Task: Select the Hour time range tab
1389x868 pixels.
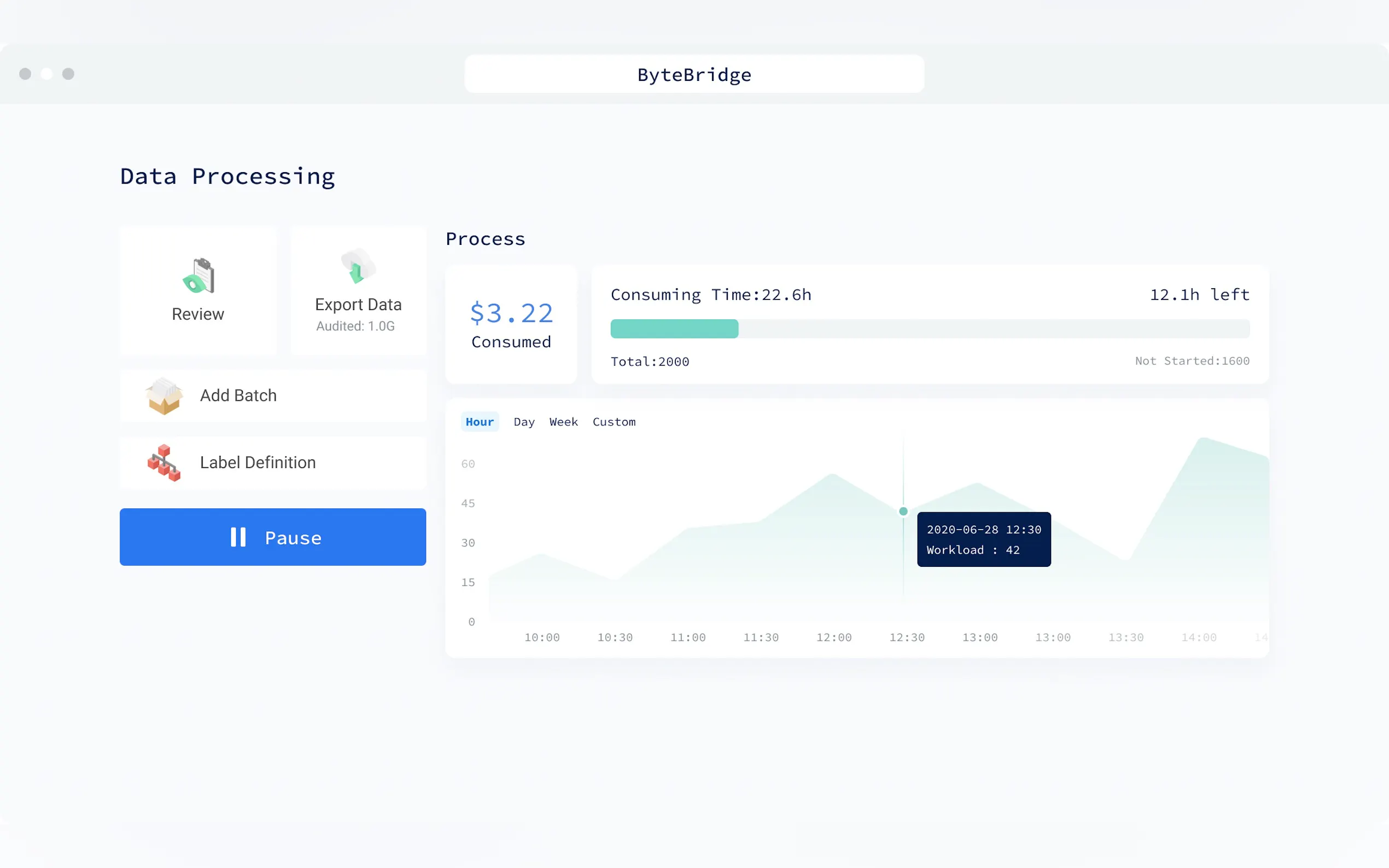Action: click(x=480, y=422)
